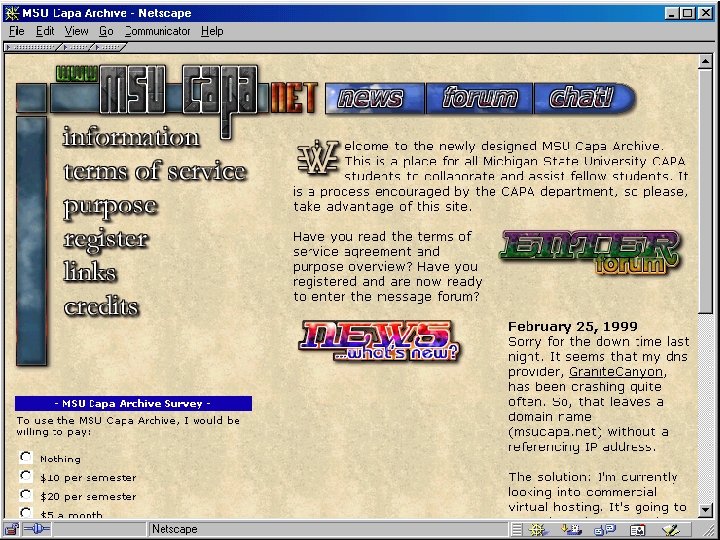Click the vertical scrollbar up arrow
The width and height of the screenshot is (720, 540).
705,62
